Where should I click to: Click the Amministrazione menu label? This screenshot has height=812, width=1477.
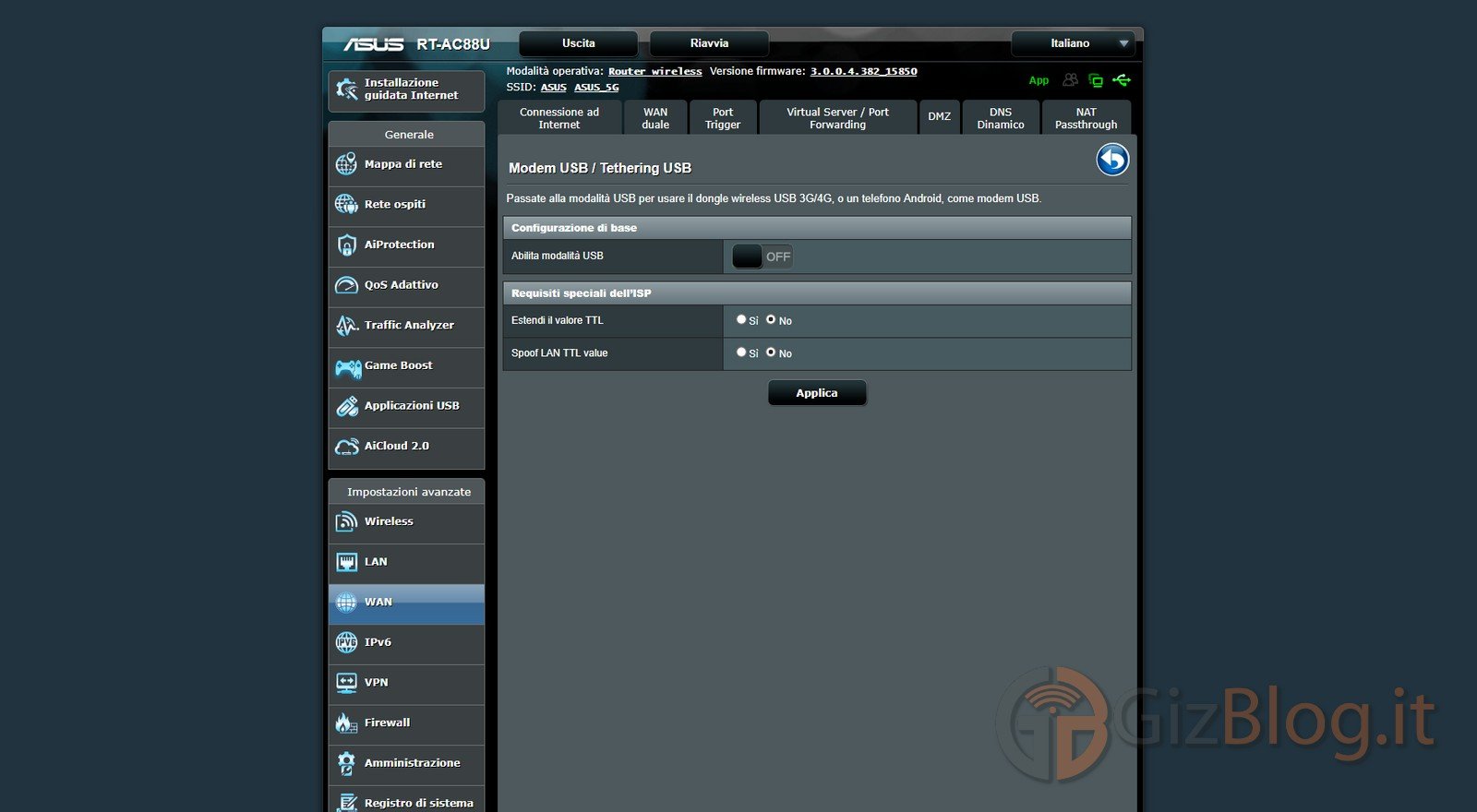click(x=413, y=763)
